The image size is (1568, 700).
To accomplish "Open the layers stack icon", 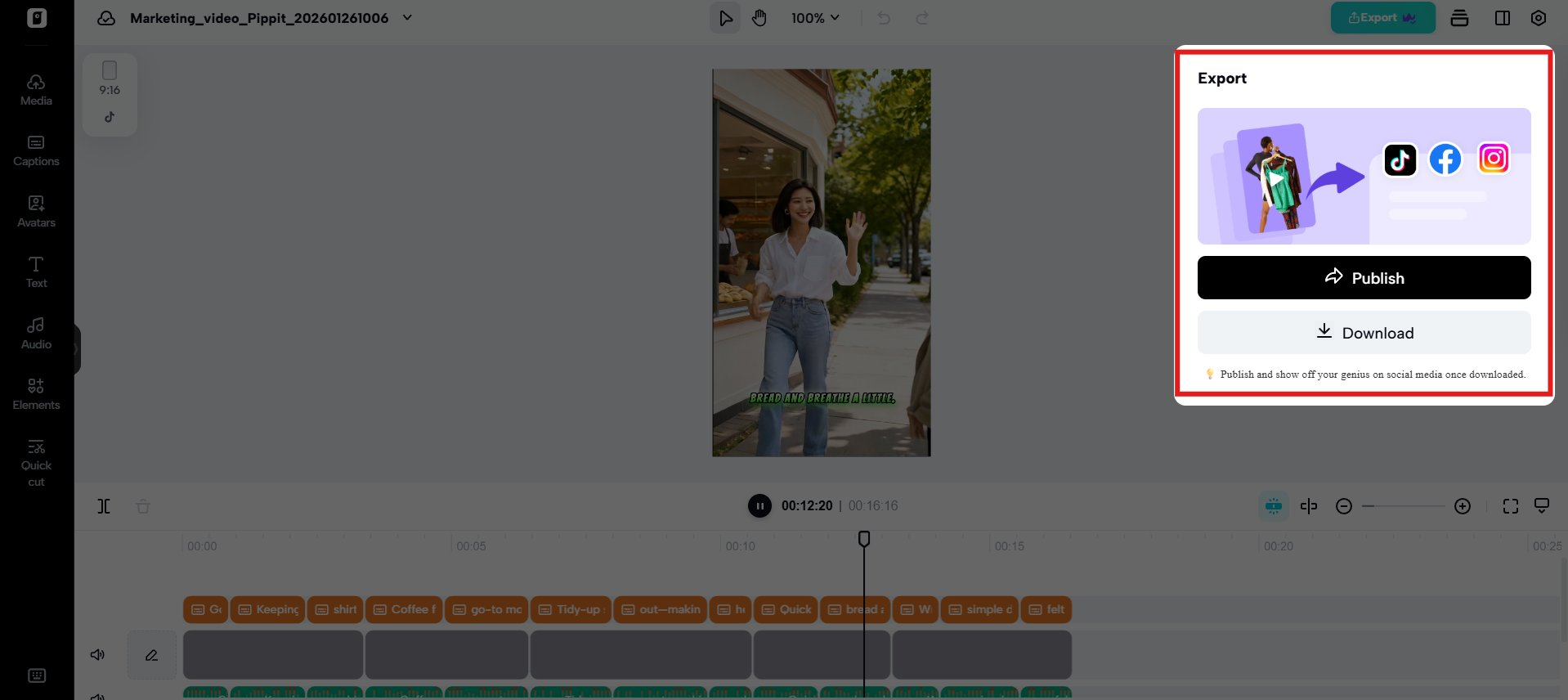I will 1459,18.
